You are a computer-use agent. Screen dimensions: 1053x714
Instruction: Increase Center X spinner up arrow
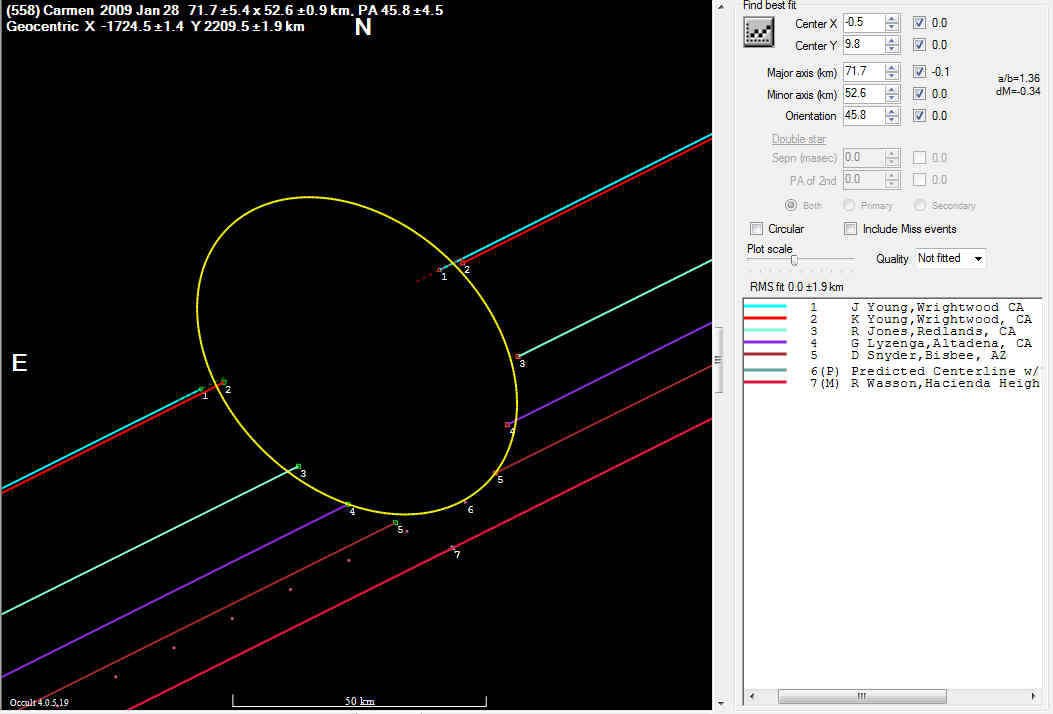point(892,19)
